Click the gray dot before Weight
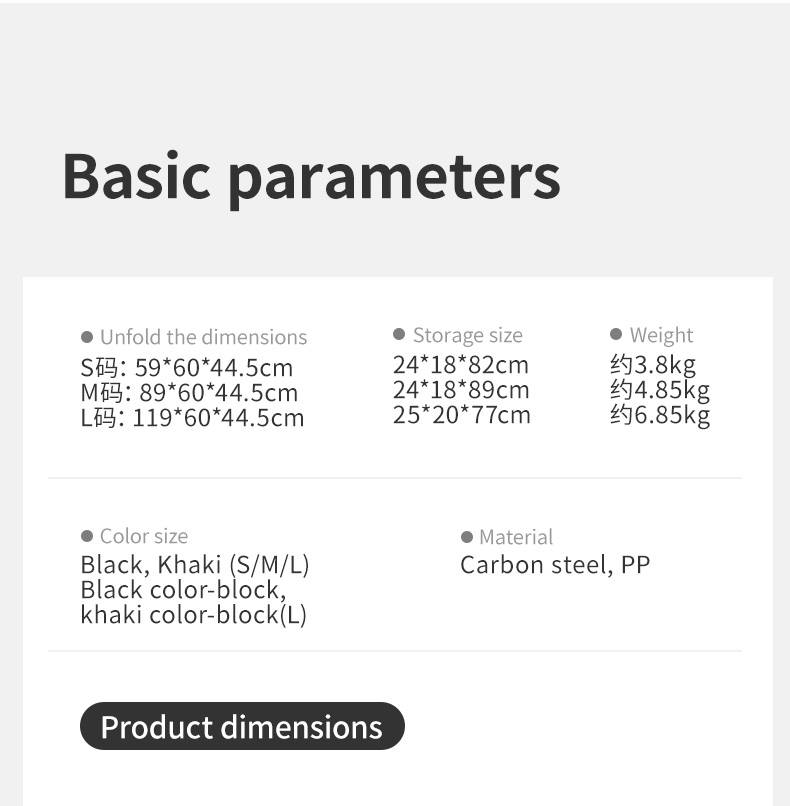 tap(616, 334)
